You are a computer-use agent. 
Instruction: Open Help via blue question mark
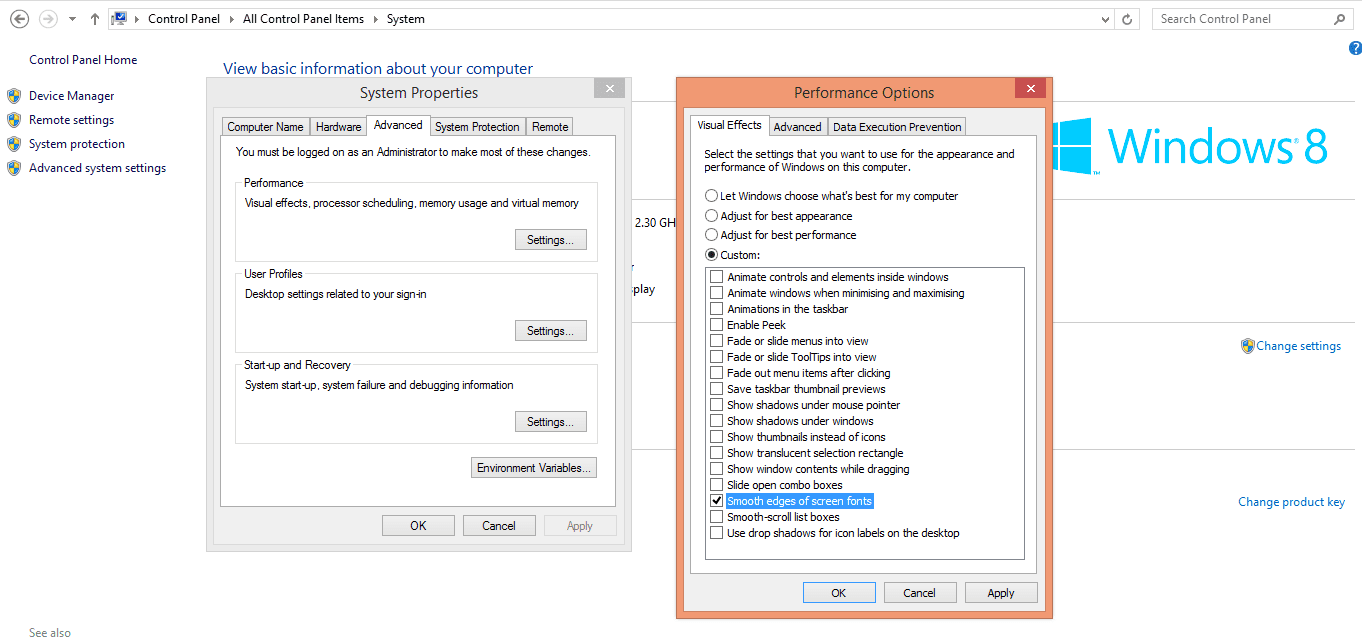coord(1355,48)
